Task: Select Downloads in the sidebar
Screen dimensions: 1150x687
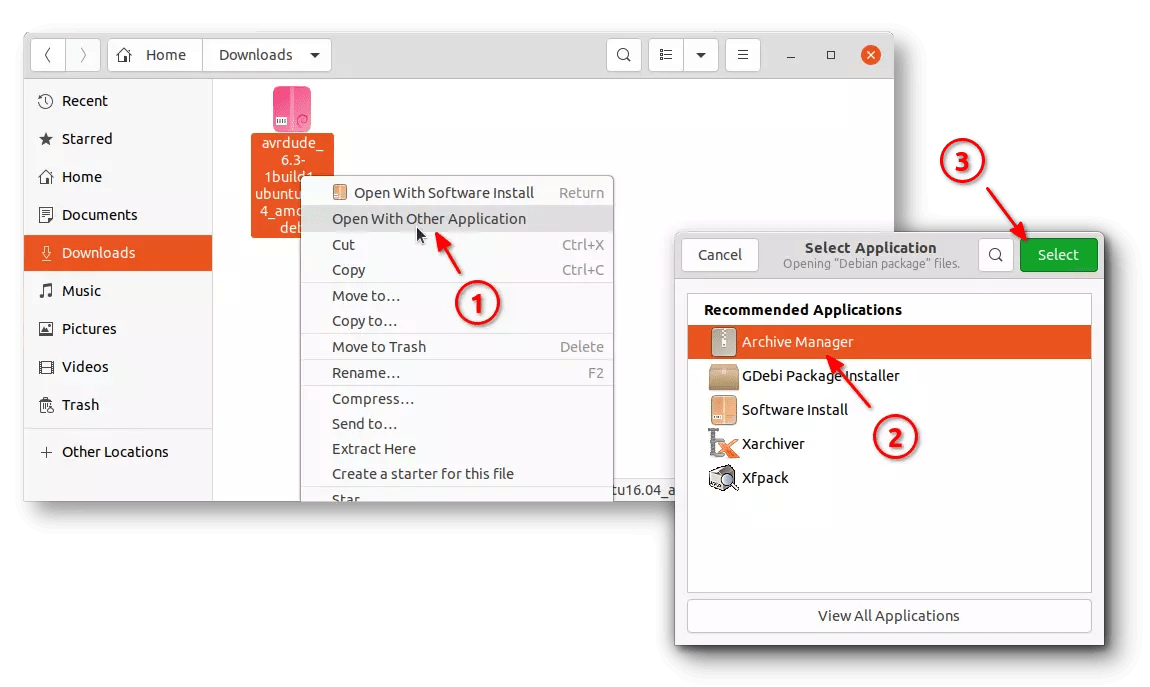Action: click(x=117, y=253)
